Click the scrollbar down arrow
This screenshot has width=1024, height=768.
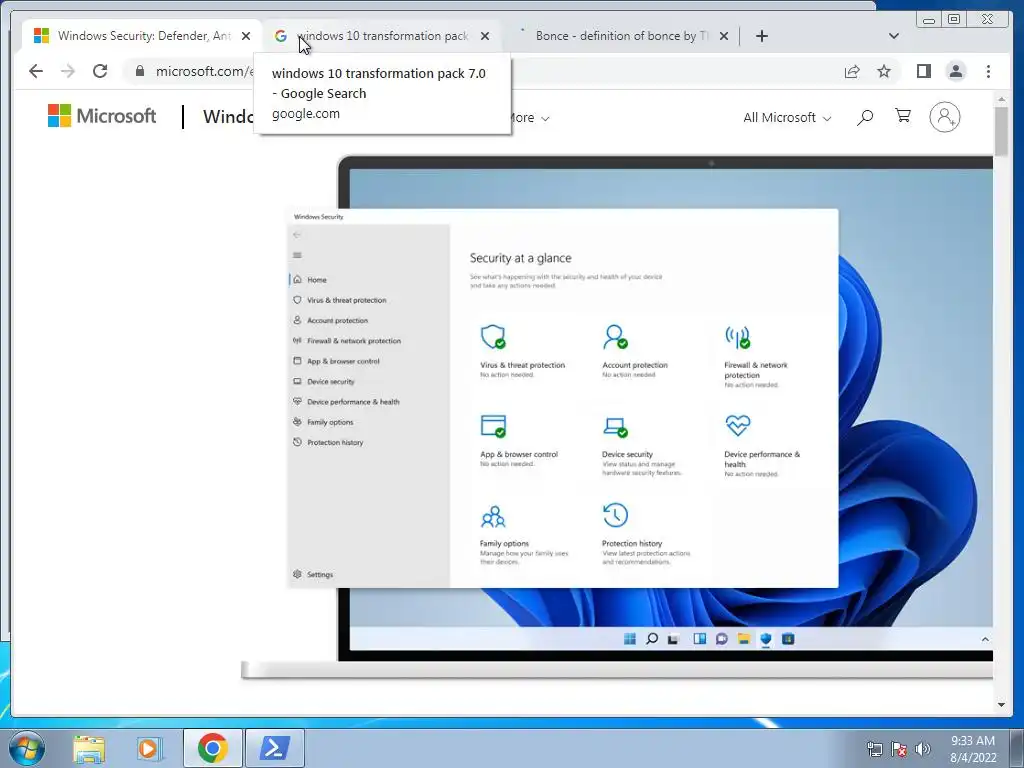1002,705
